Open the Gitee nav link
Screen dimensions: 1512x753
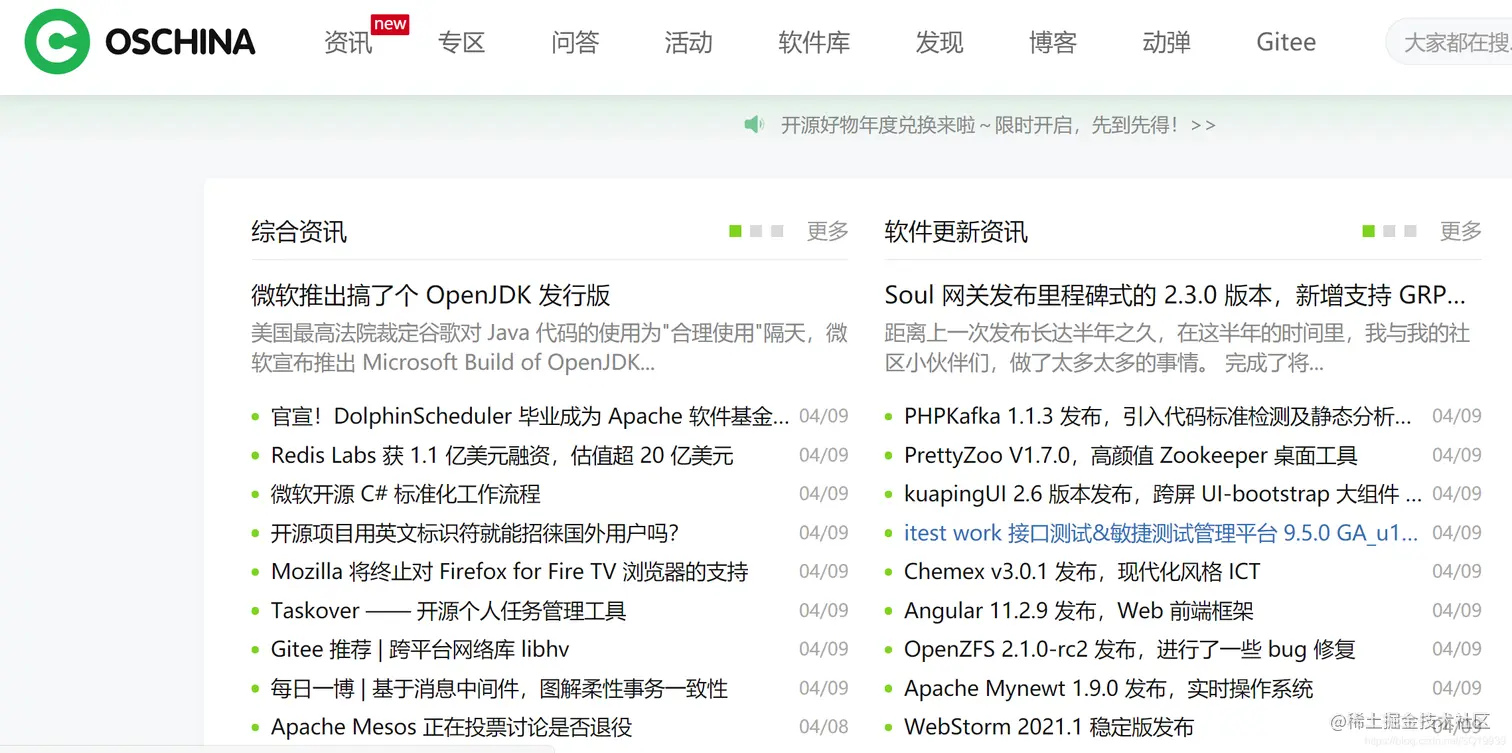(1286, 42)
